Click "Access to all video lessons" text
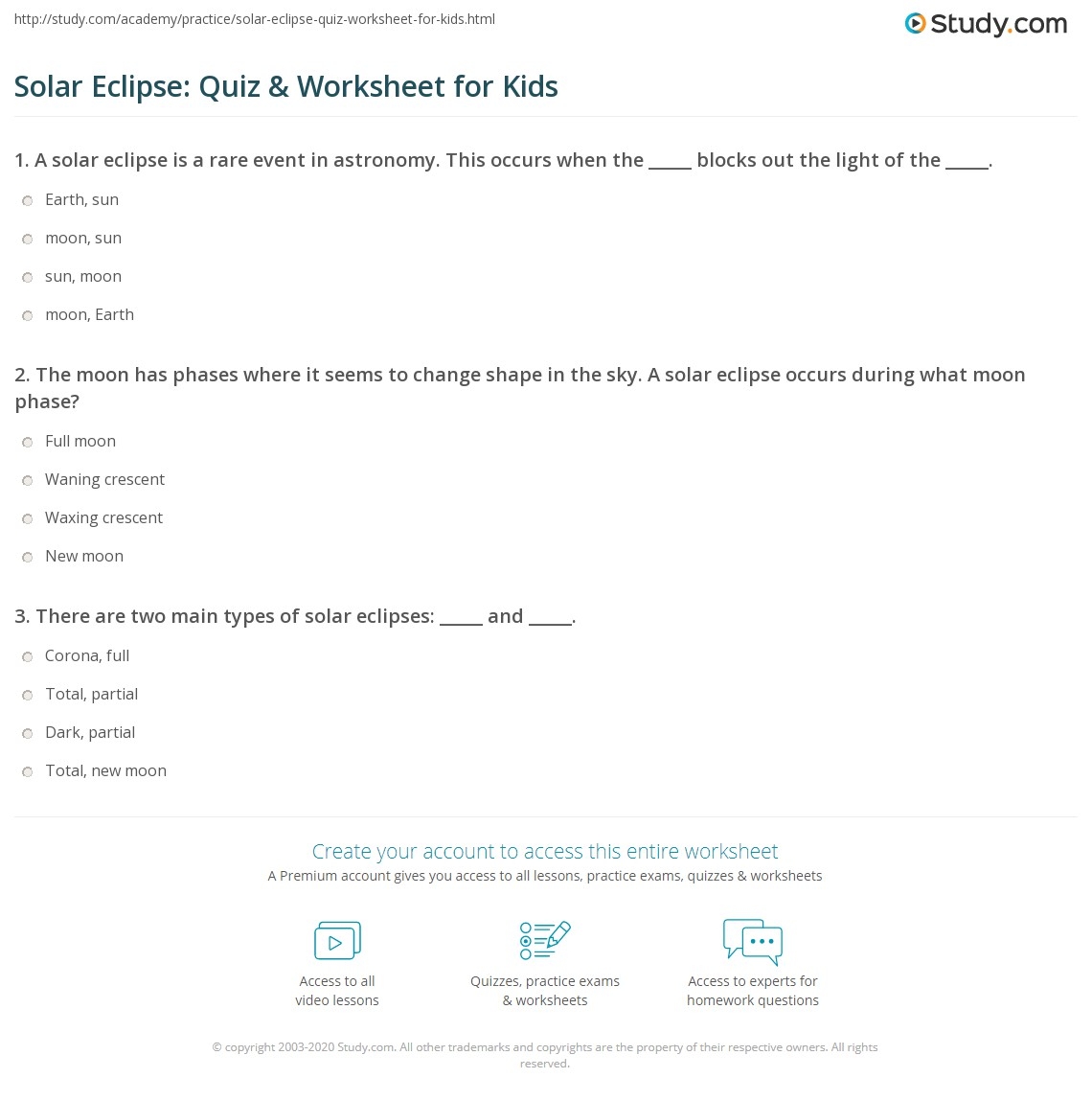 (337, 991)
